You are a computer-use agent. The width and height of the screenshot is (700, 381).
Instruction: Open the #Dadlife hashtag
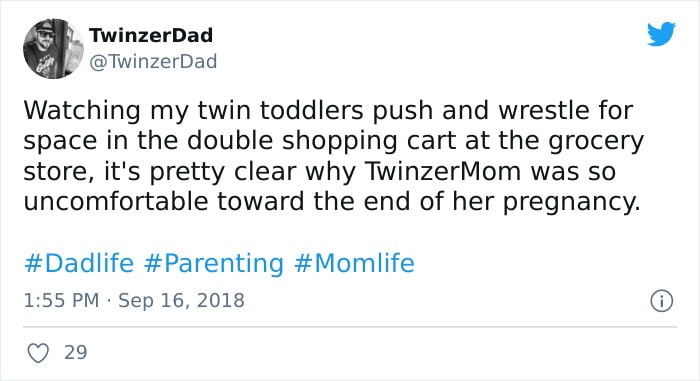79,263
